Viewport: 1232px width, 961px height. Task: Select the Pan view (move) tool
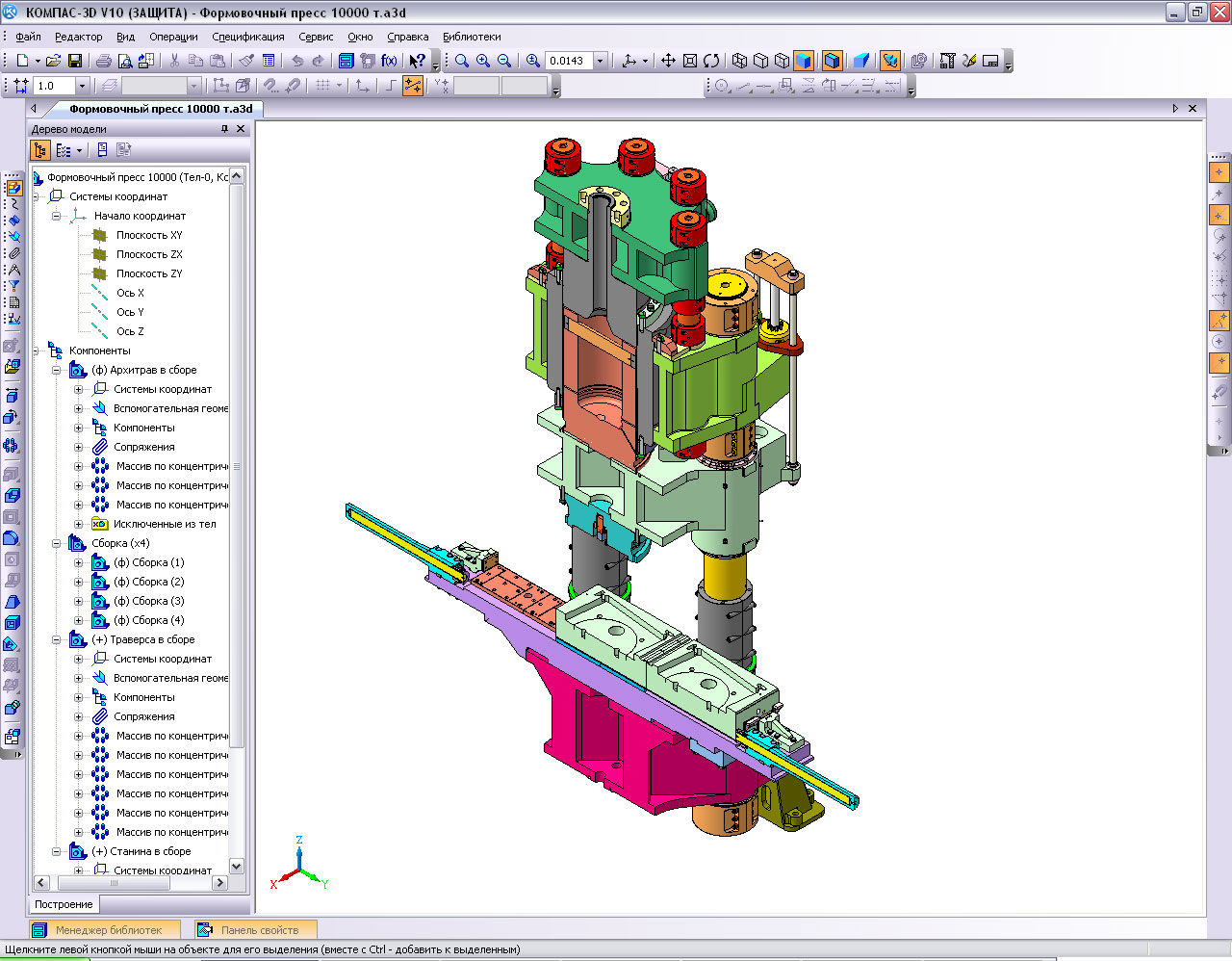(668, 61)
